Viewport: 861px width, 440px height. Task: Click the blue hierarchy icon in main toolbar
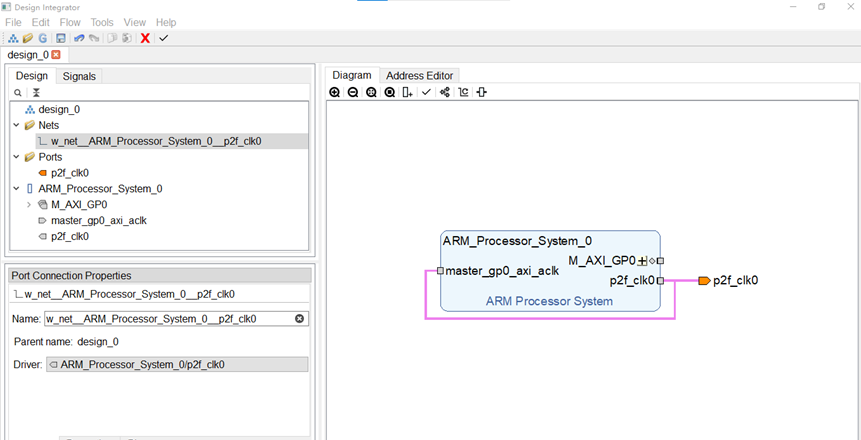14,38
